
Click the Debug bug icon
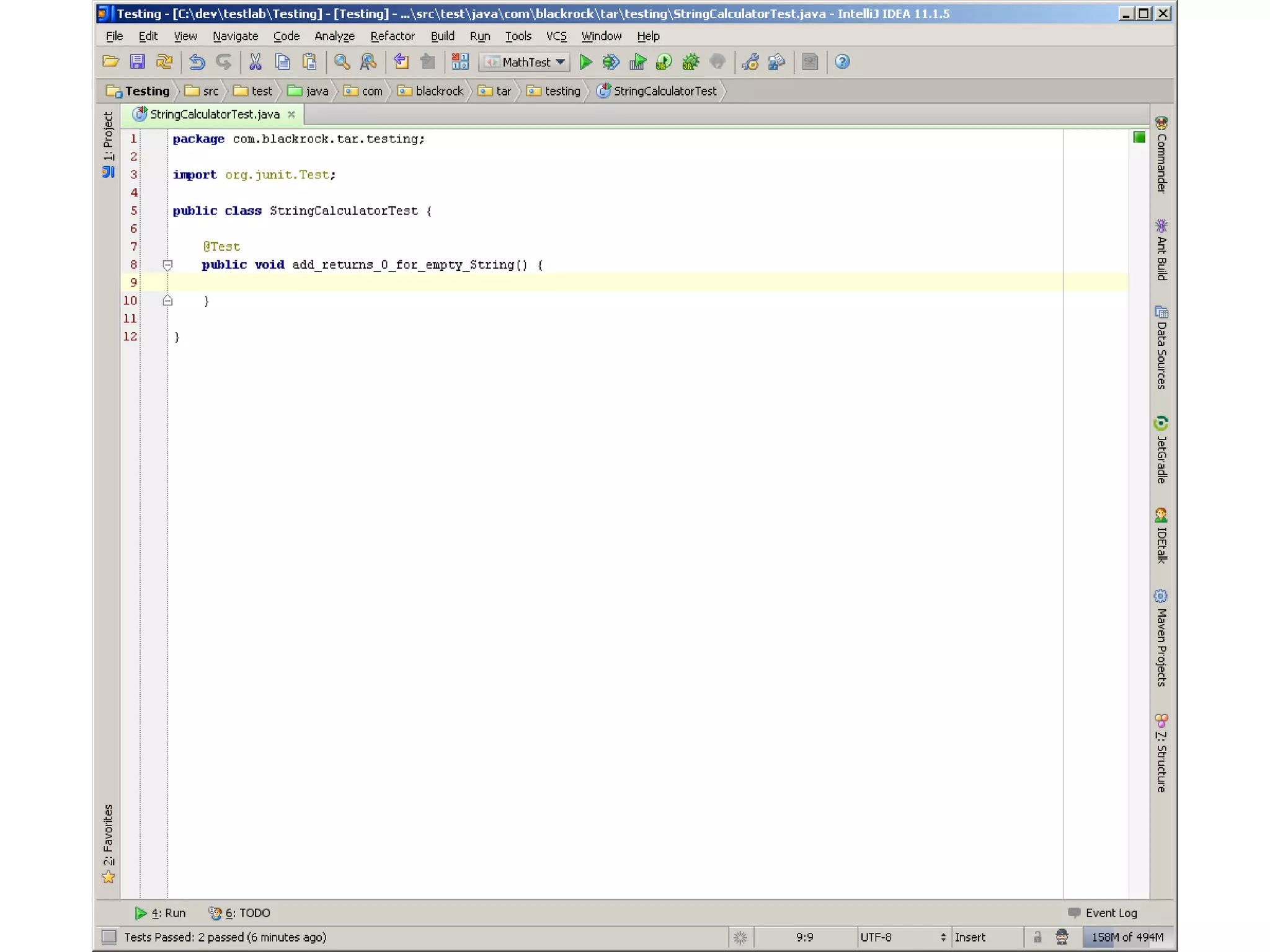coord(611,62)
